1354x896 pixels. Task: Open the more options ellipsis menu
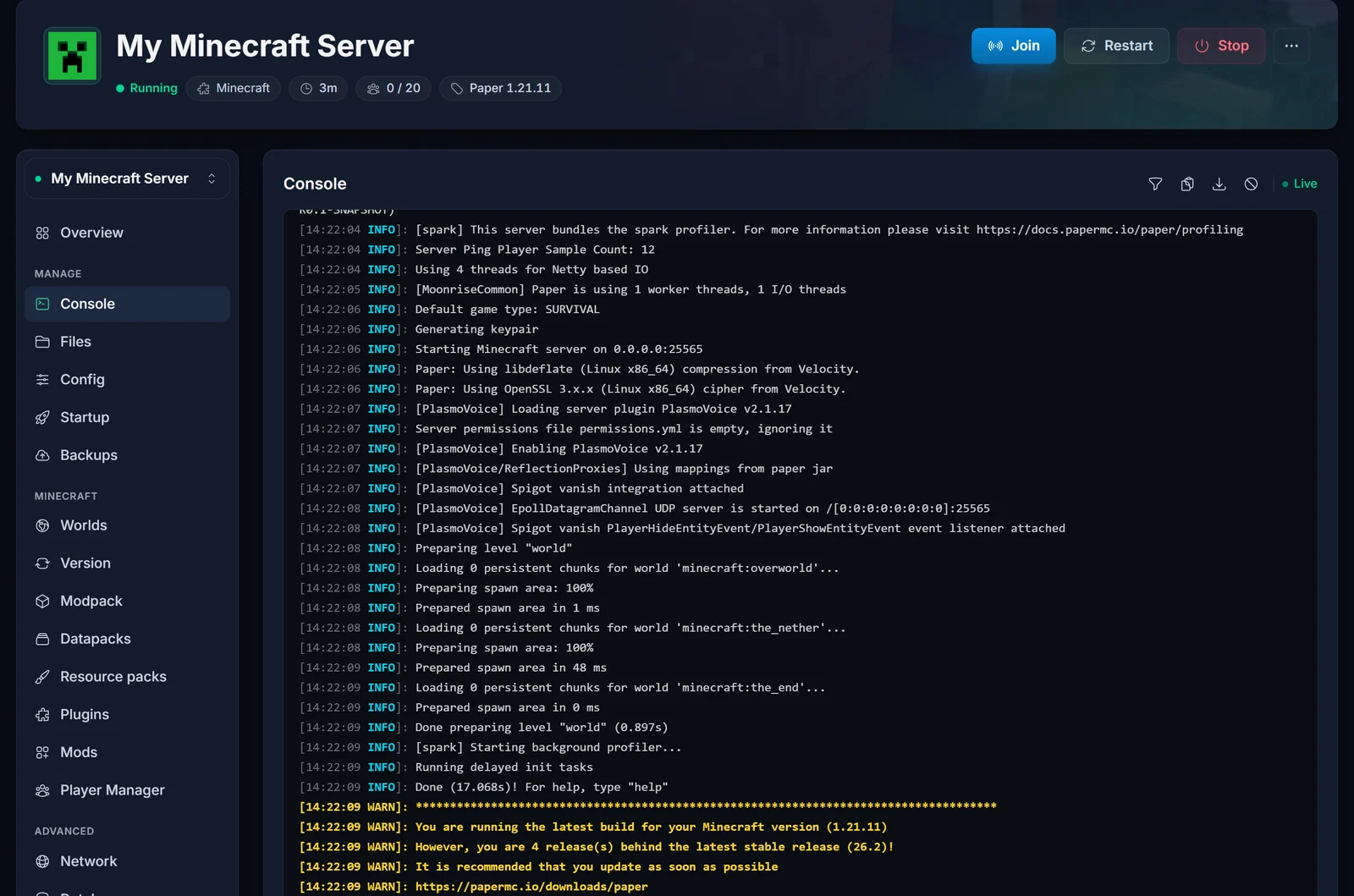pos(1291,46)
